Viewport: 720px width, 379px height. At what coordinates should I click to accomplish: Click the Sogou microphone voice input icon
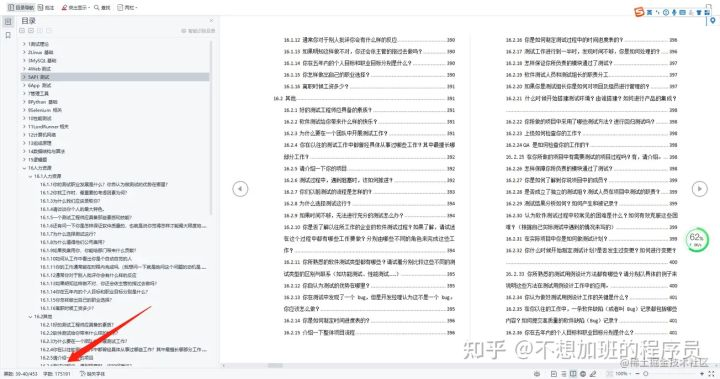pos(674,12)
